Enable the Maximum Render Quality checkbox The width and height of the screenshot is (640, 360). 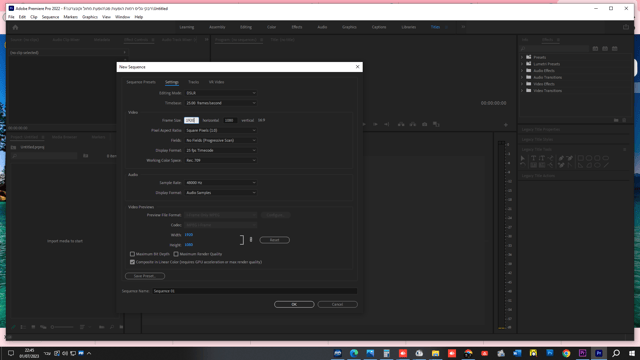click(x=176, y=254)
